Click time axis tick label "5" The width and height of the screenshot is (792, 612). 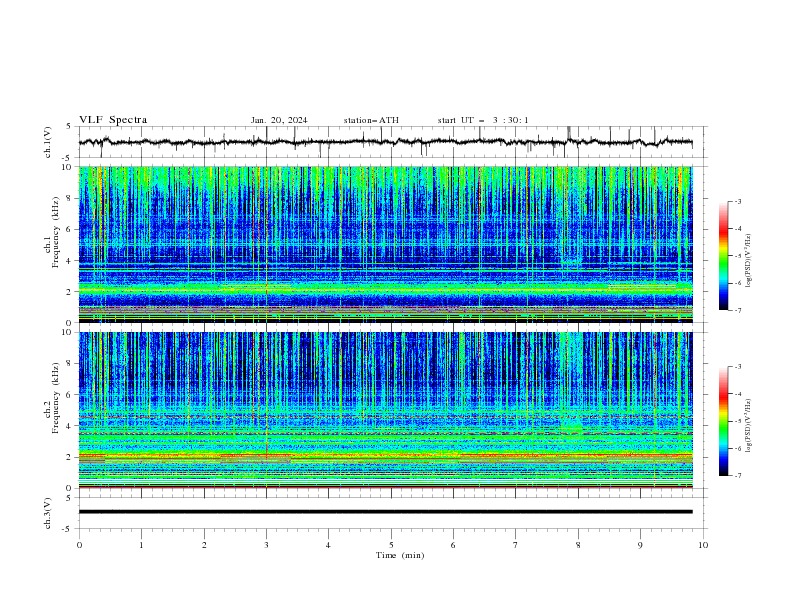[391, 545]
